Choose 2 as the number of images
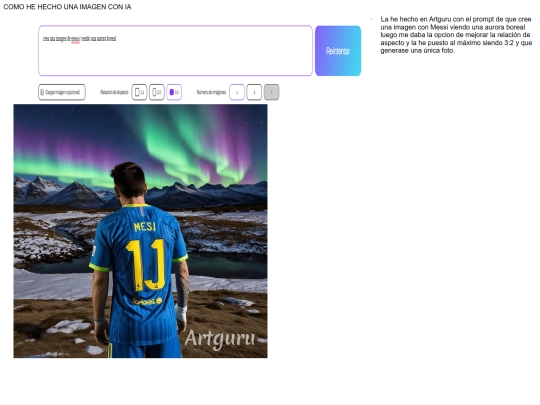This screenshot has width=540, height=405. pyautogui.click(x=254, y=92)
